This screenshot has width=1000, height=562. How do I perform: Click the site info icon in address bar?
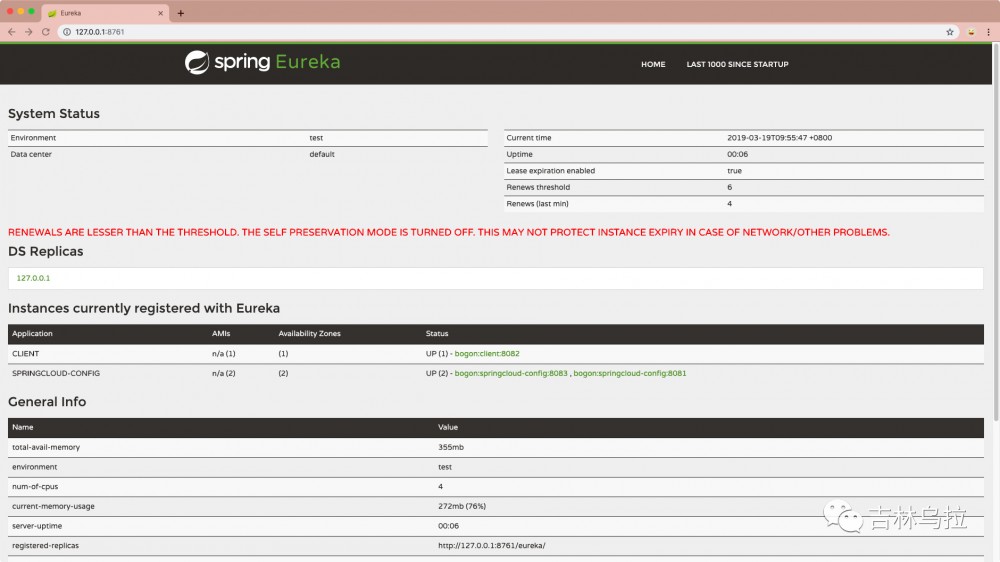click(x=66, y=32)
